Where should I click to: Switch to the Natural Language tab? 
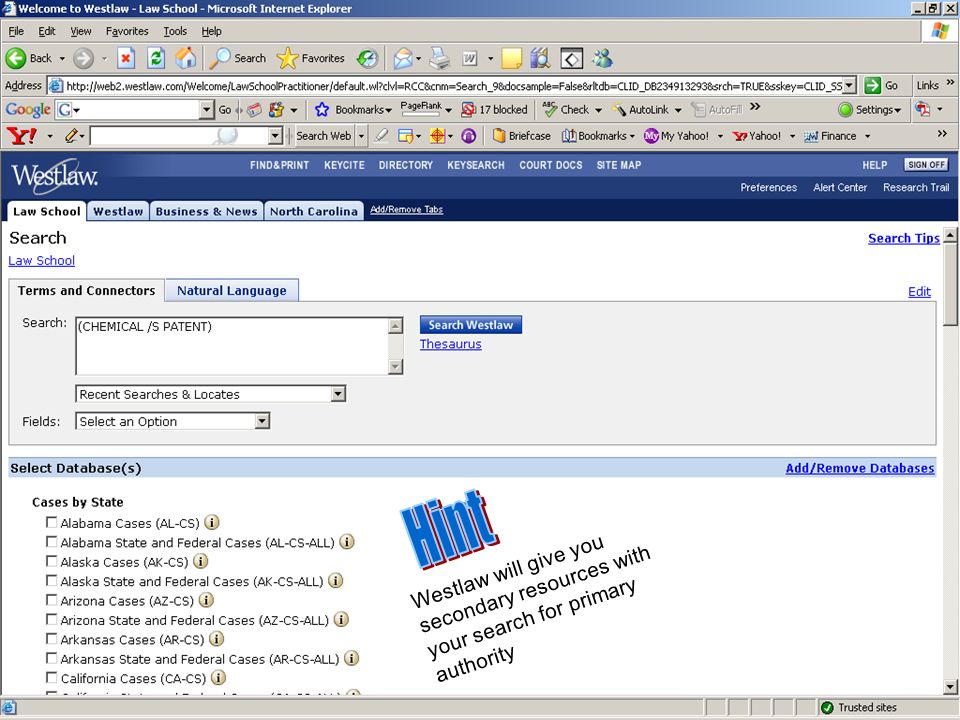[x=231, y=290]
